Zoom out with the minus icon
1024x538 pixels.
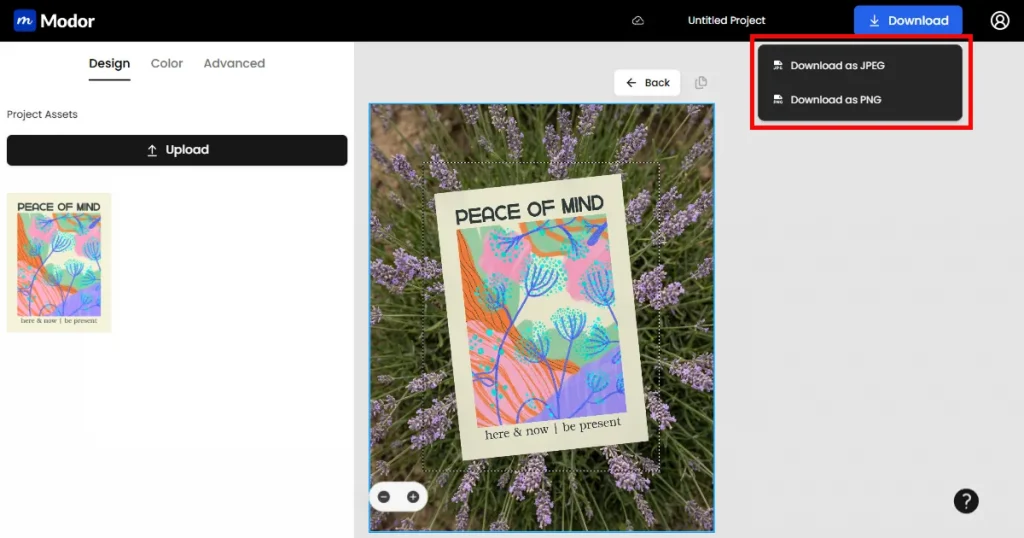pos(385,497)
